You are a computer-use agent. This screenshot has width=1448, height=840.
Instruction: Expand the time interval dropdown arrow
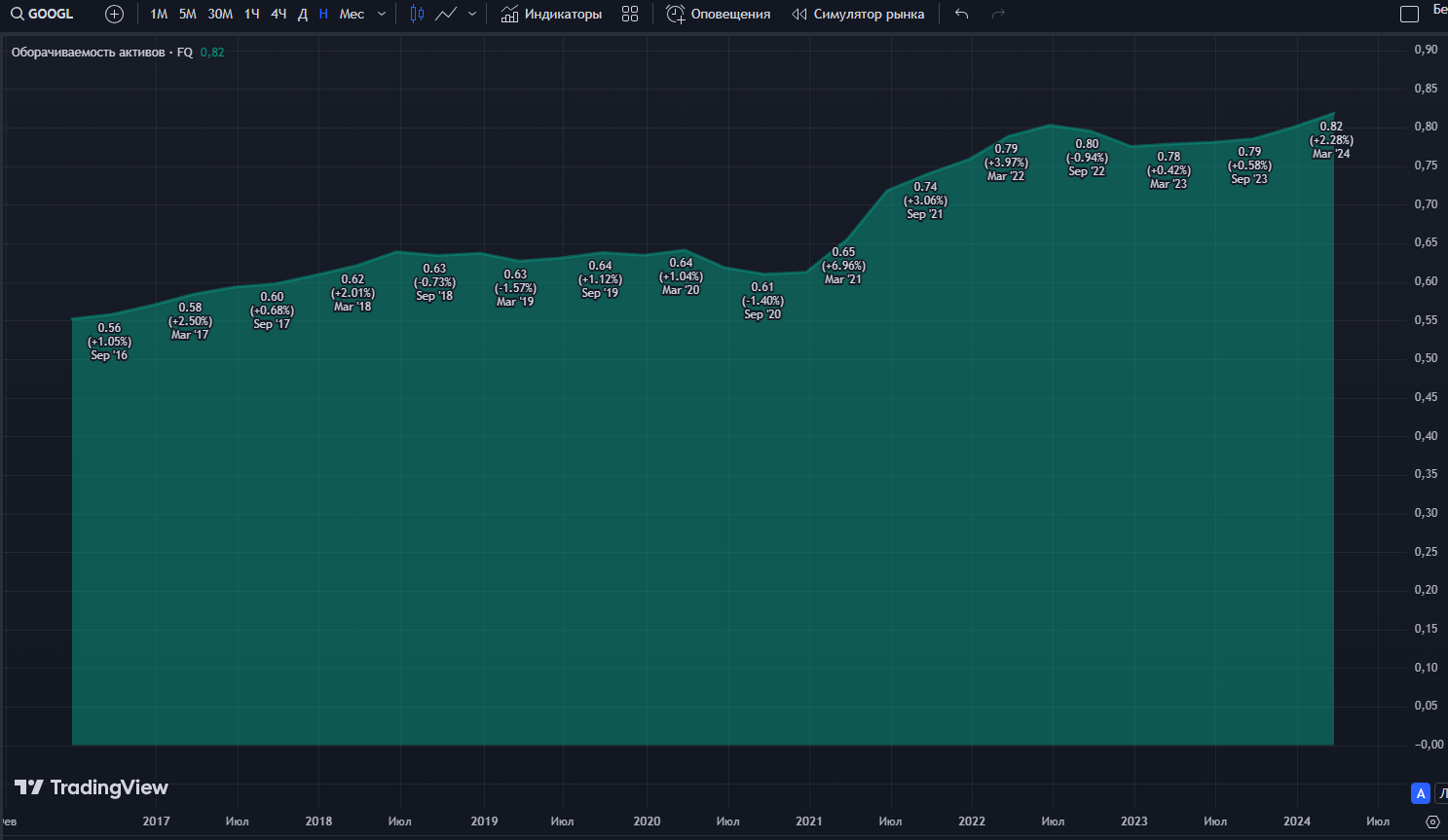(382, 14)
